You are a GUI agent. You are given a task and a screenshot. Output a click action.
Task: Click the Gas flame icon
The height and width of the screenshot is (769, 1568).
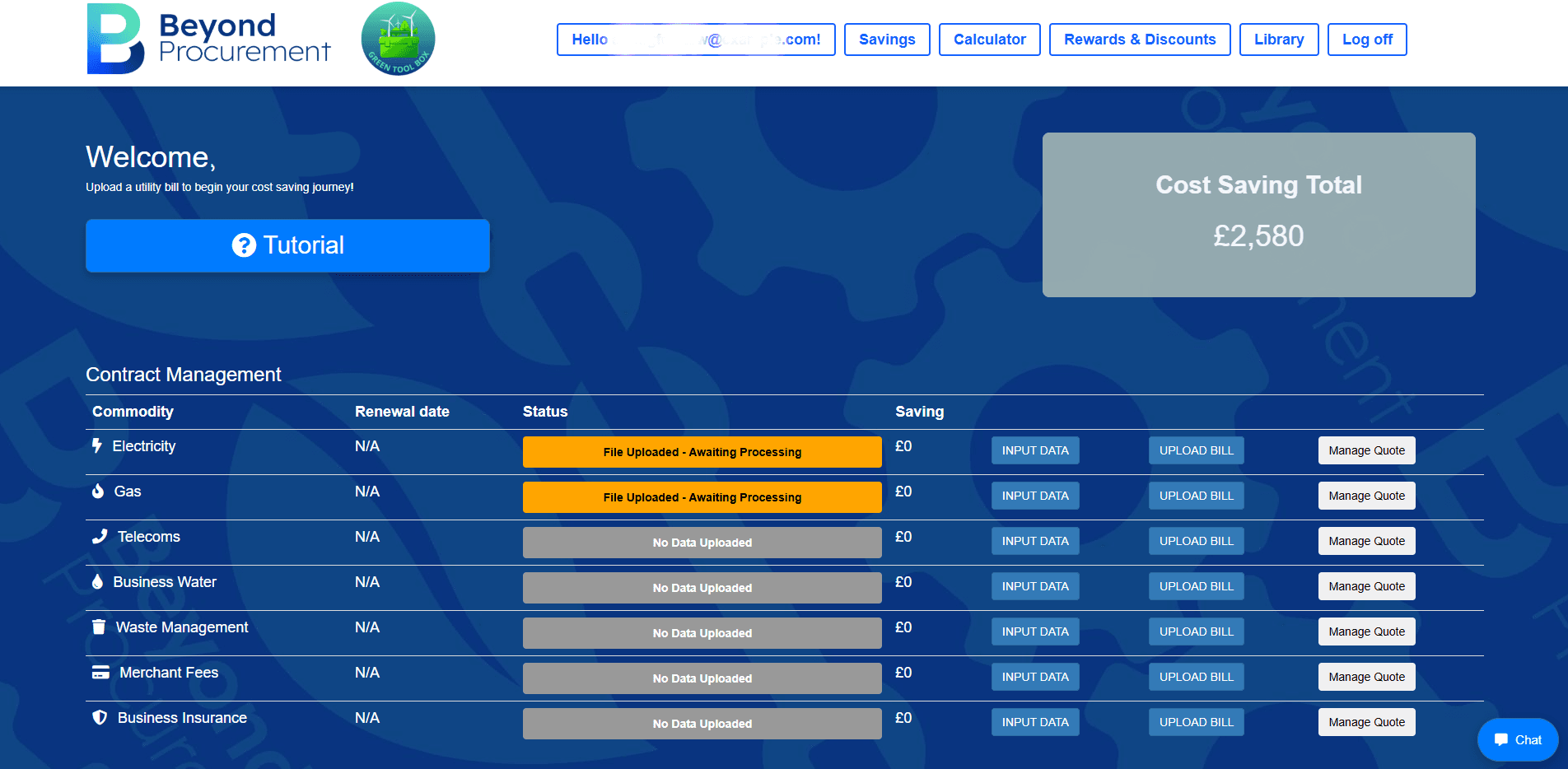[98, 491]
